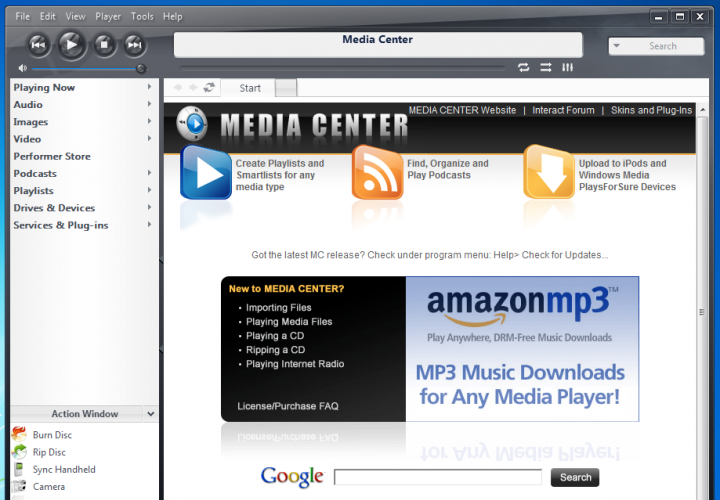The height and width of the screenshot is (500, 720).
Task: Click the Media Center display title
Action: [377, 39]
